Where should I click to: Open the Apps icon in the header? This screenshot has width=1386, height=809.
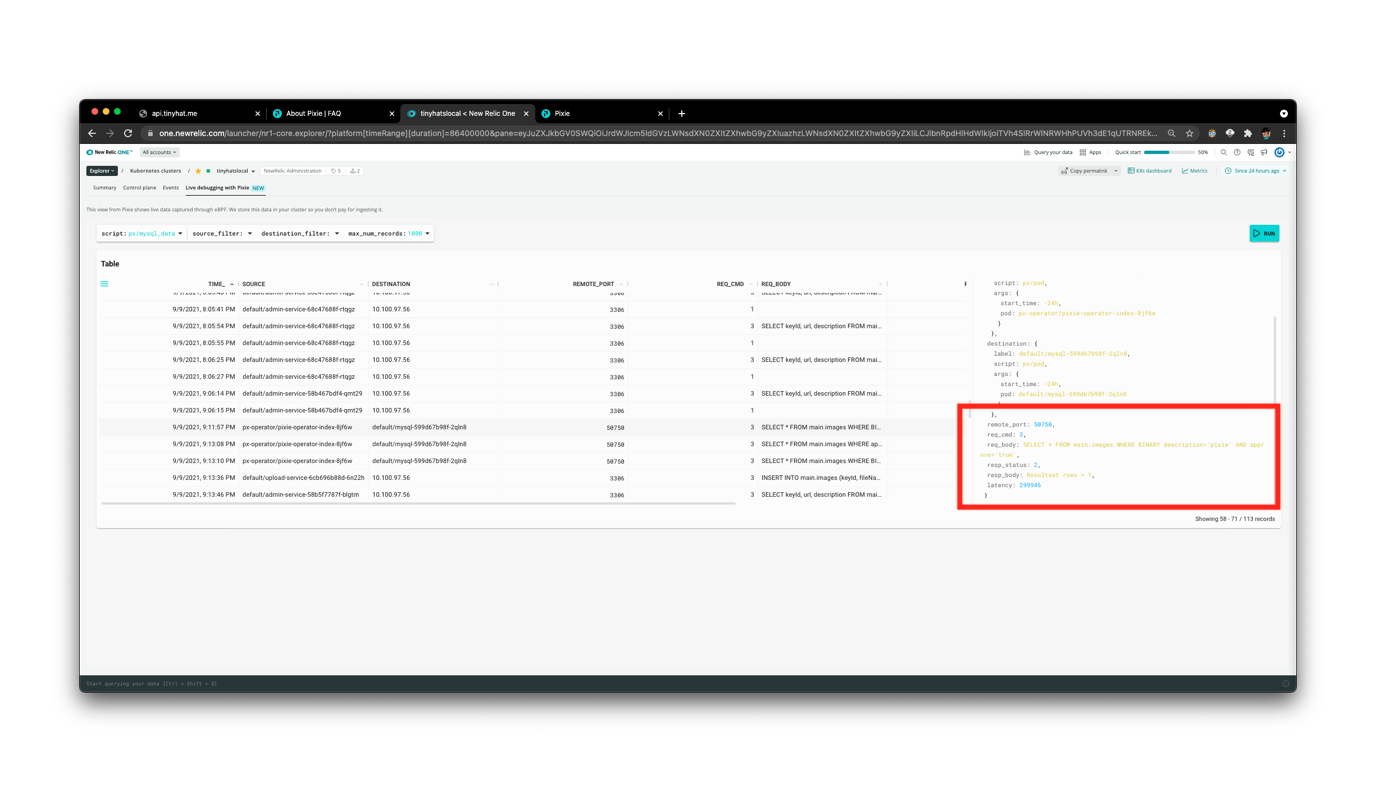(1083, 151)
